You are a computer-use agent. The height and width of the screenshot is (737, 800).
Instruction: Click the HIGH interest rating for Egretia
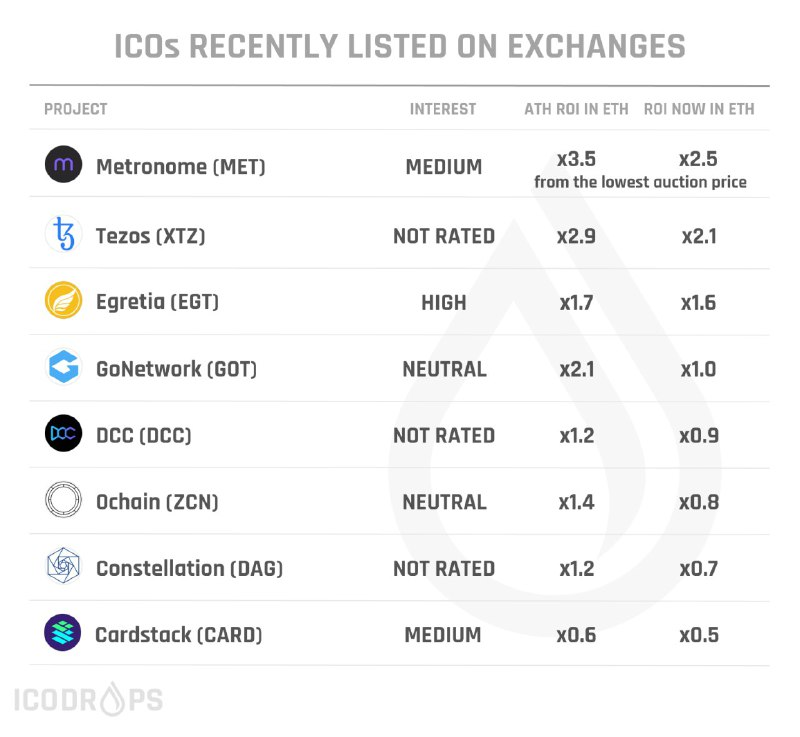443,303
